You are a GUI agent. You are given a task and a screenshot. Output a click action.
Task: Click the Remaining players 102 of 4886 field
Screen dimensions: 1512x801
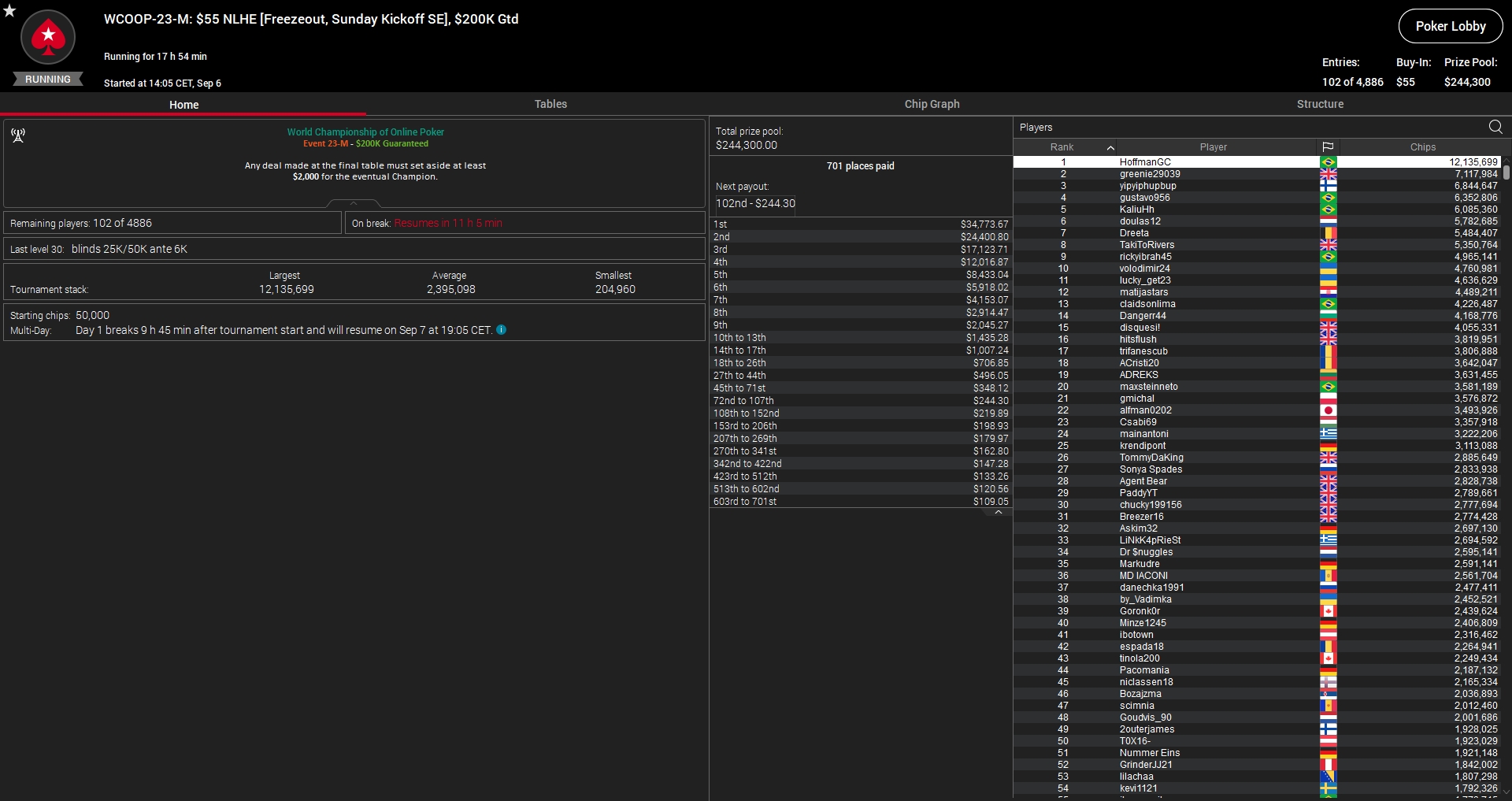click(172, 223)
